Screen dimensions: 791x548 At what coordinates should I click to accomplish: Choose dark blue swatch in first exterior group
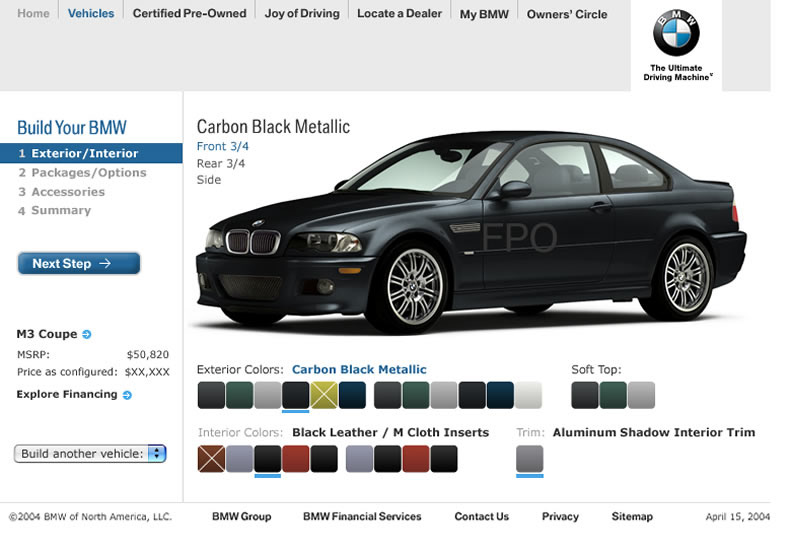pos(352,395)
